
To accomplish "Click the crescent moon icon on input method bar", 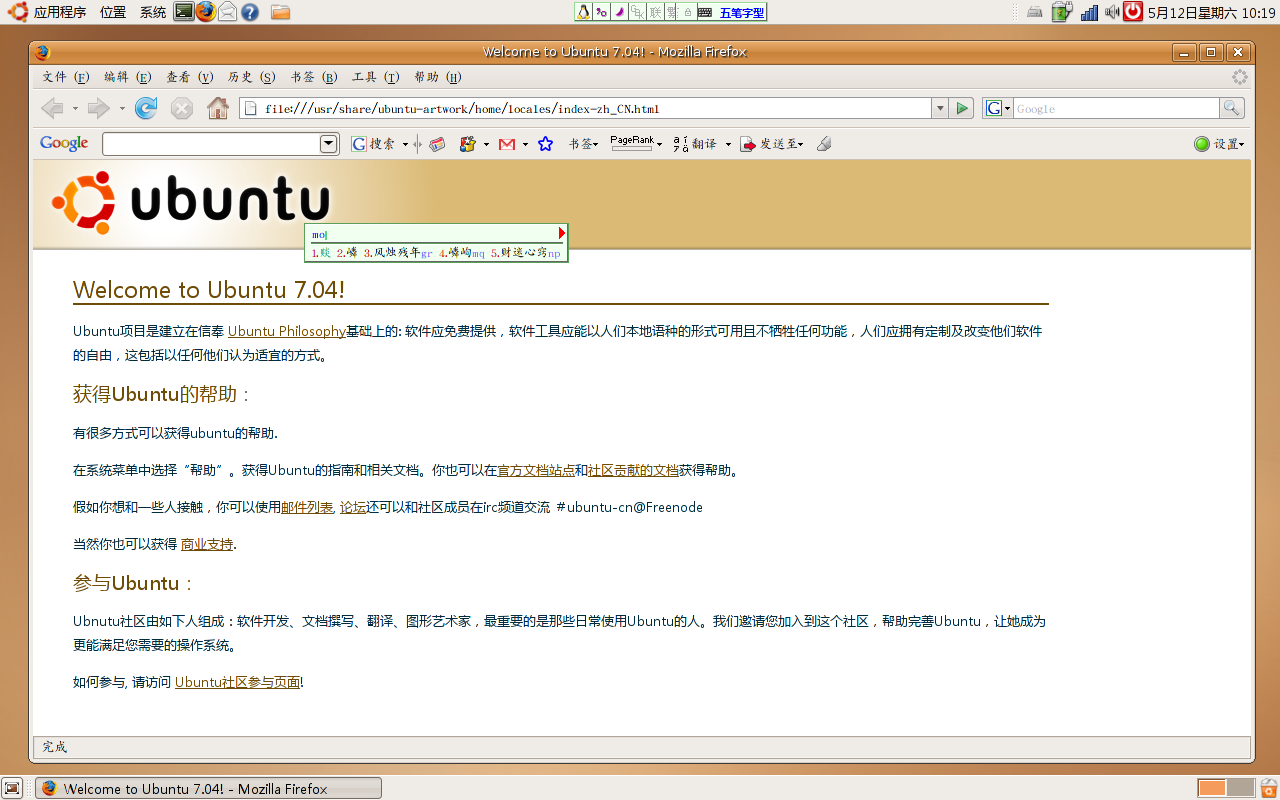I will (618, 12).
